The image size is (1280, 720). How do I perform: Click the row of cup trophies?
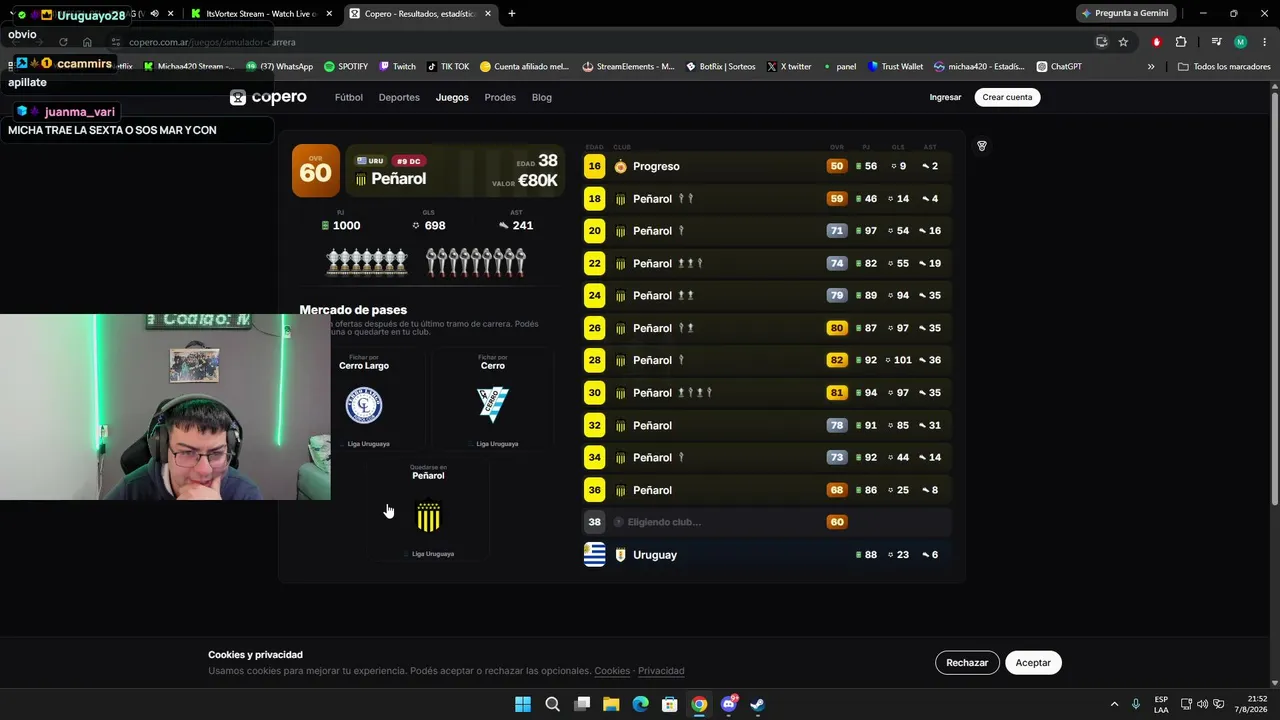click(x=476, y=261)
